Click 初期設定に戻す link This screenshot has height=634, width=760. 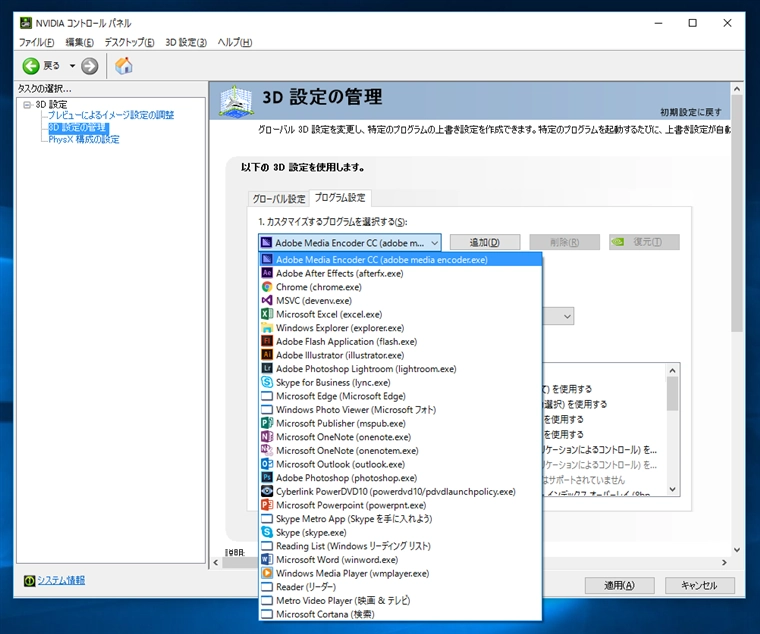(691, 112)
